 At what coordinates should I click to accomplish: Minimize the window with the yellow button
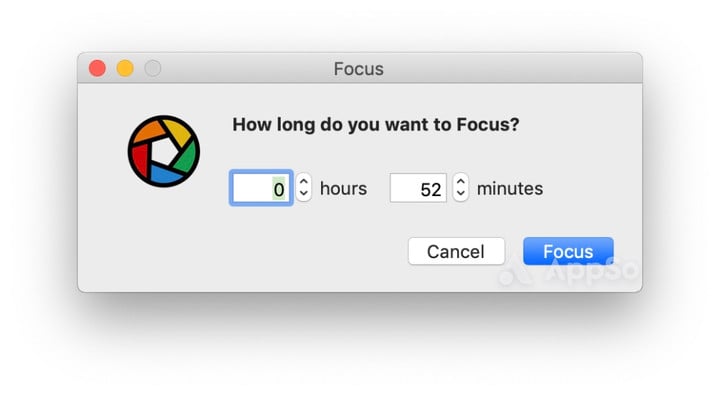[125, 68]
